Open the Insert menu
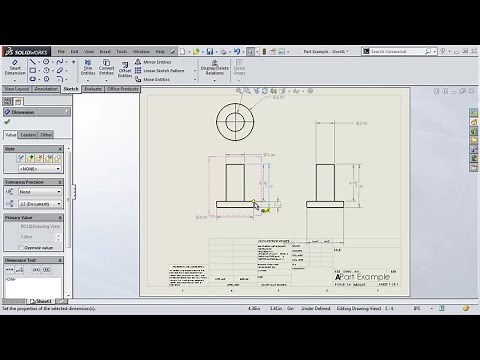The image size is (480, 360). pos(105,52)
